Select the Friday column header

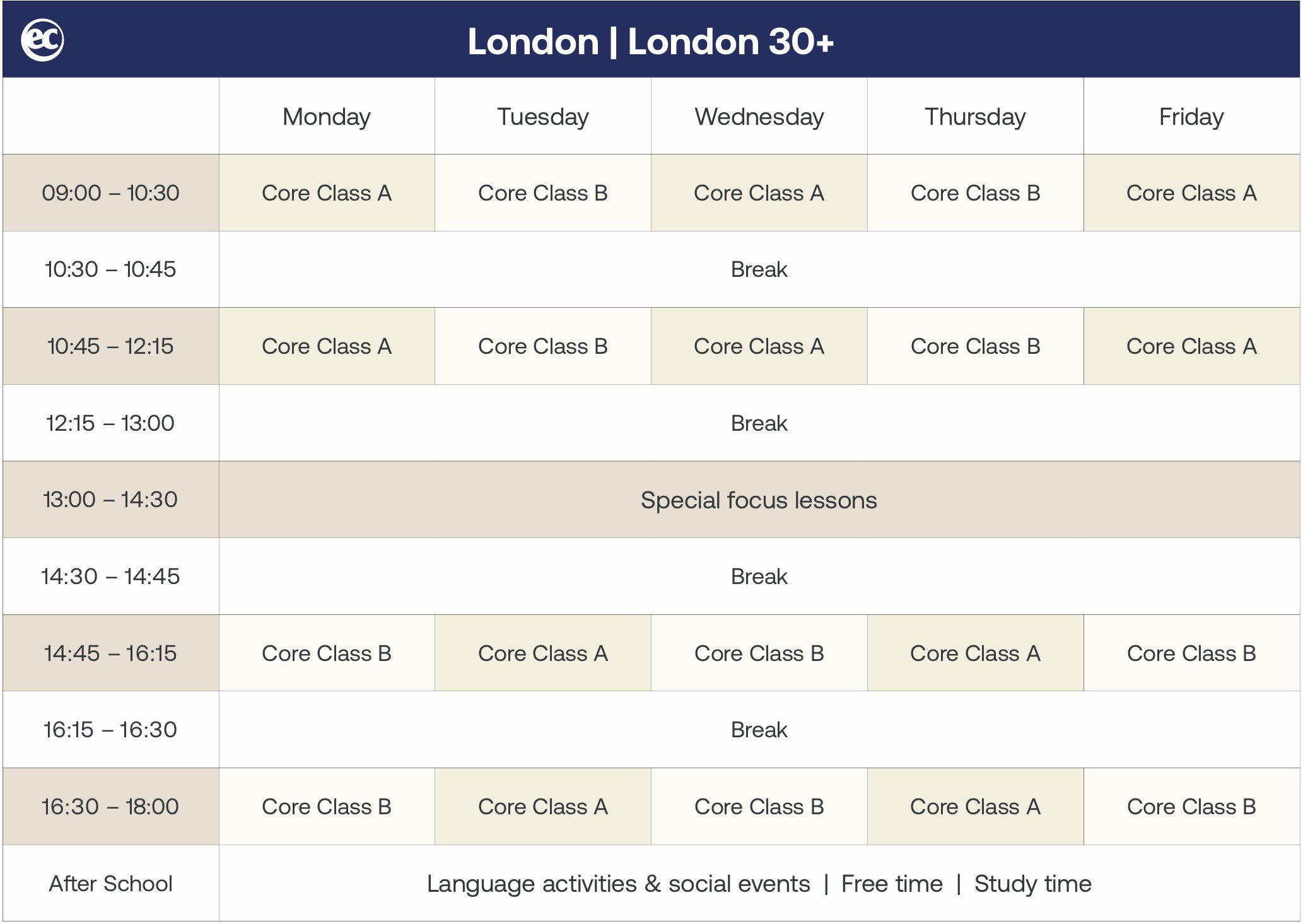[1191, 117]
